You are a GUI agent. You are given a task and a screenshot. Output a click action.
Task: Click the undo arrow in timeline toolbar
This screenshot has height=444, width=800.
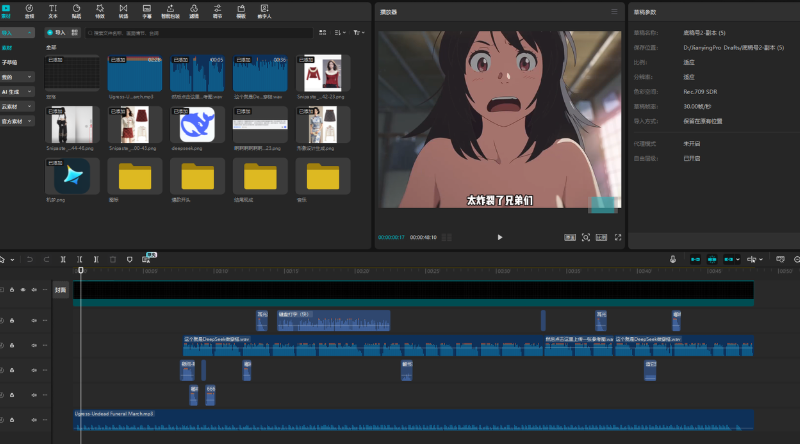pos(30,259)
